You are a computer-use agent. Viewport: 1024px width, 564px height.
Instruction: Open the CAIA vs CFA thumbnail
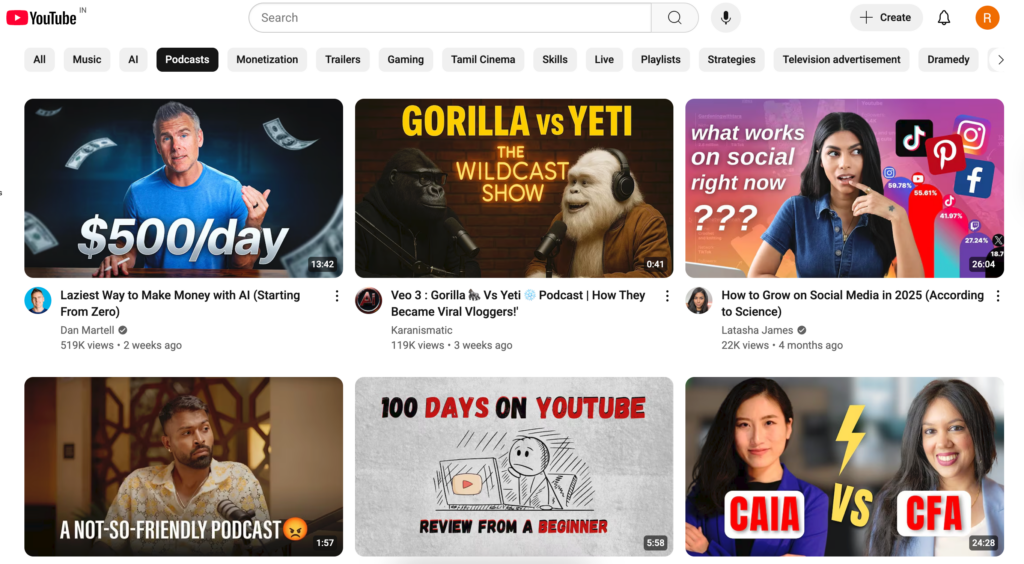(x=844, y=466)
